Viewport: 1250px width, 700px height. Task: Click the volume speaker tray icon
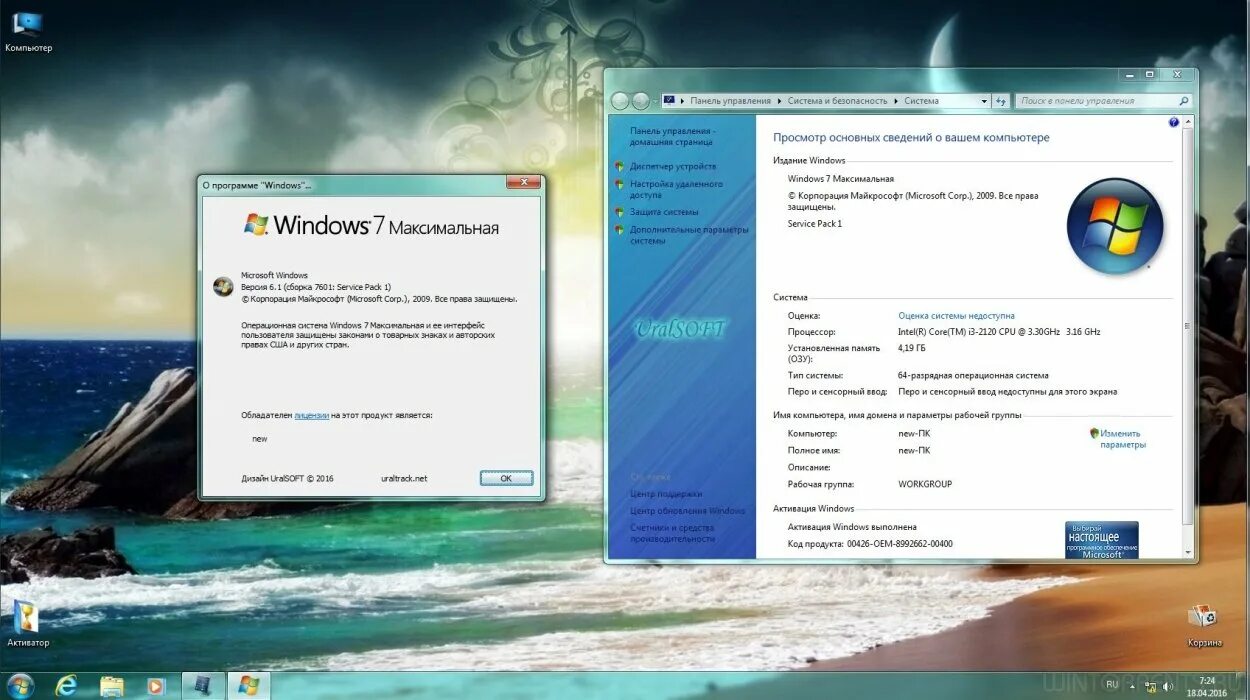click(x=1167, y=687)
